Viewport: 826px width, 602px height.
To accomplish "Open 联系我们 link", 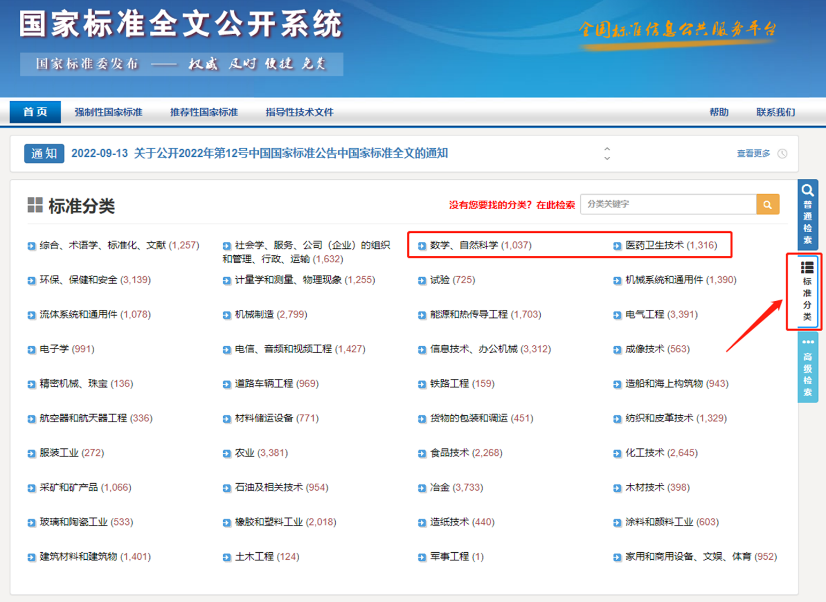I will 775,112.
